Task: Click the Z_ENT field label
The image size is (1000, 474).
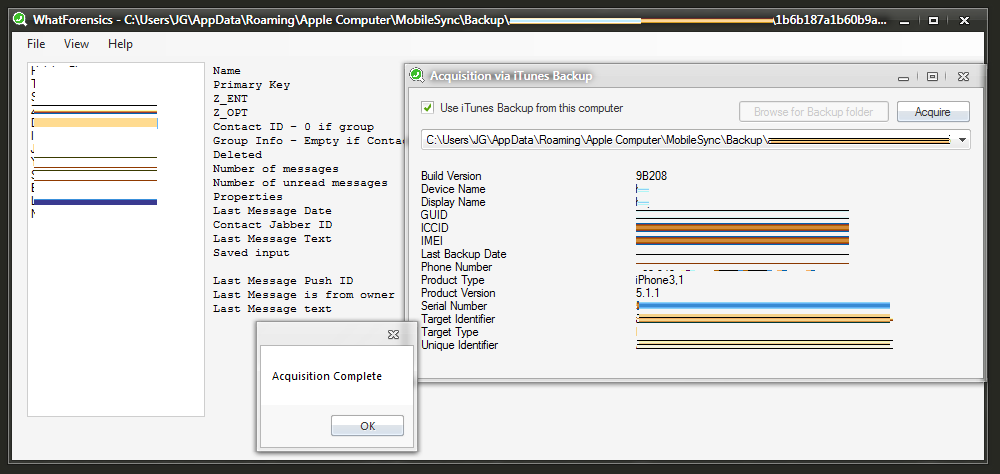Action: 230,99
